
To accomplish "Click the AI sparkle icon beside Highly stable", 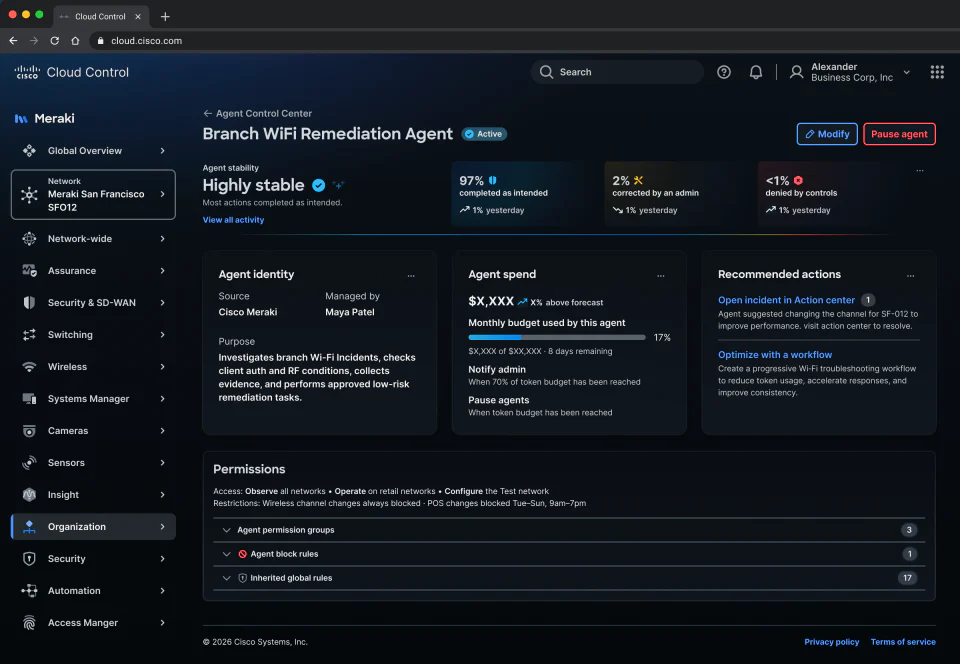I will coord(338,184).
